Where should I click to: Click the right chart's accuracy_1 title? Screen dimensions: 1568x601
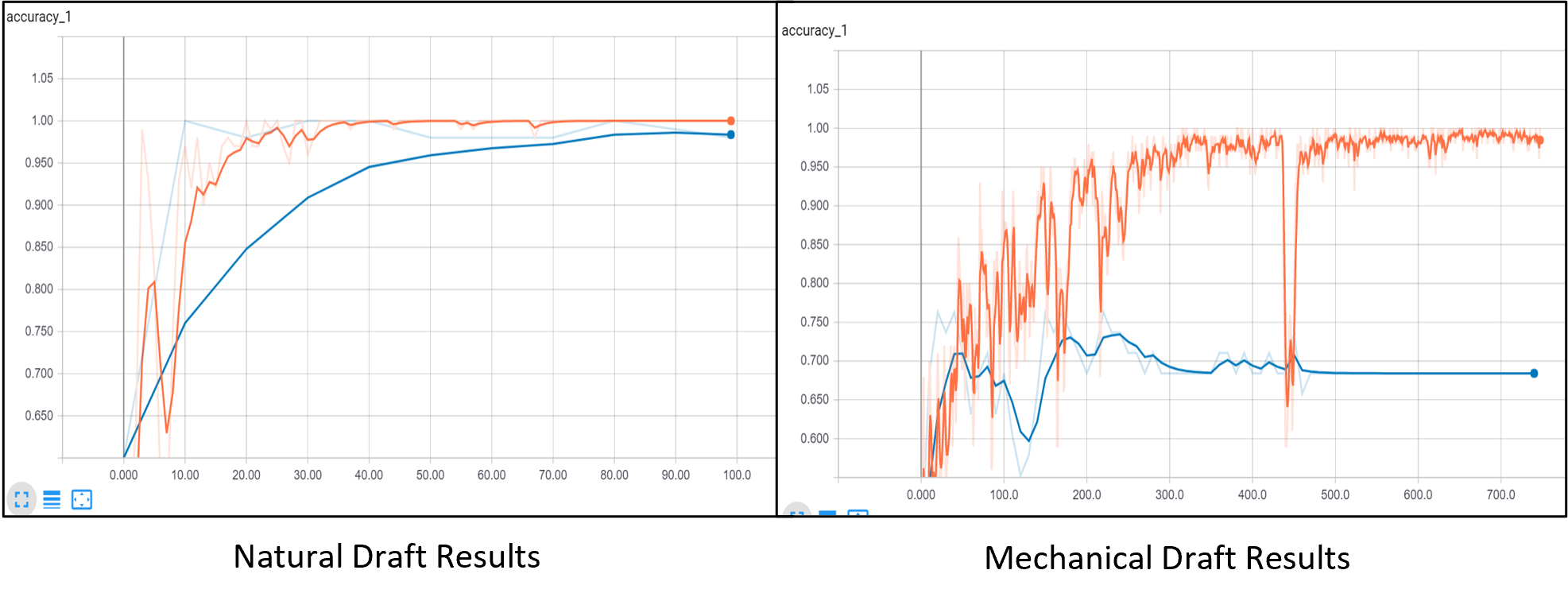(x=815, y=31)
